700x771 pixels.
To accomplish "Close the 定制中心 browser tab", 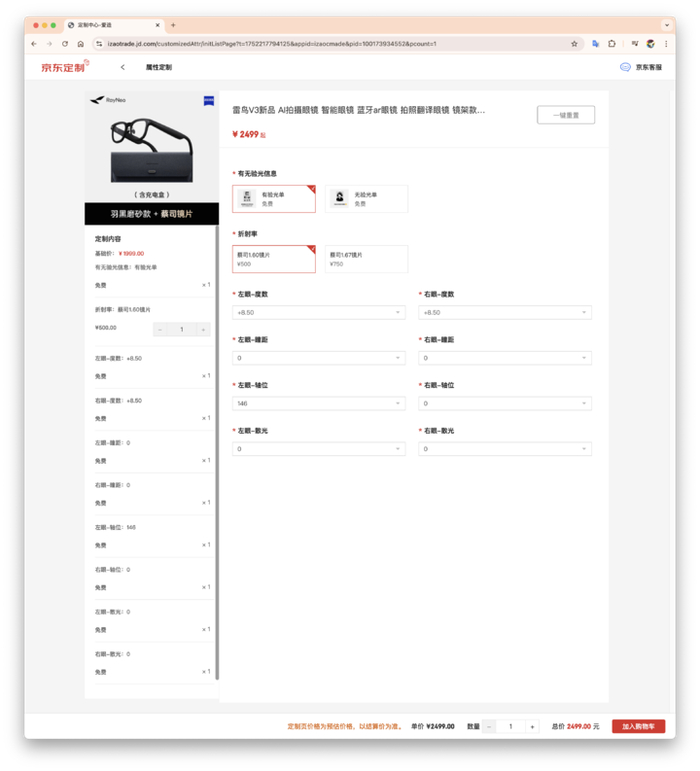I will tap(158, 25).
